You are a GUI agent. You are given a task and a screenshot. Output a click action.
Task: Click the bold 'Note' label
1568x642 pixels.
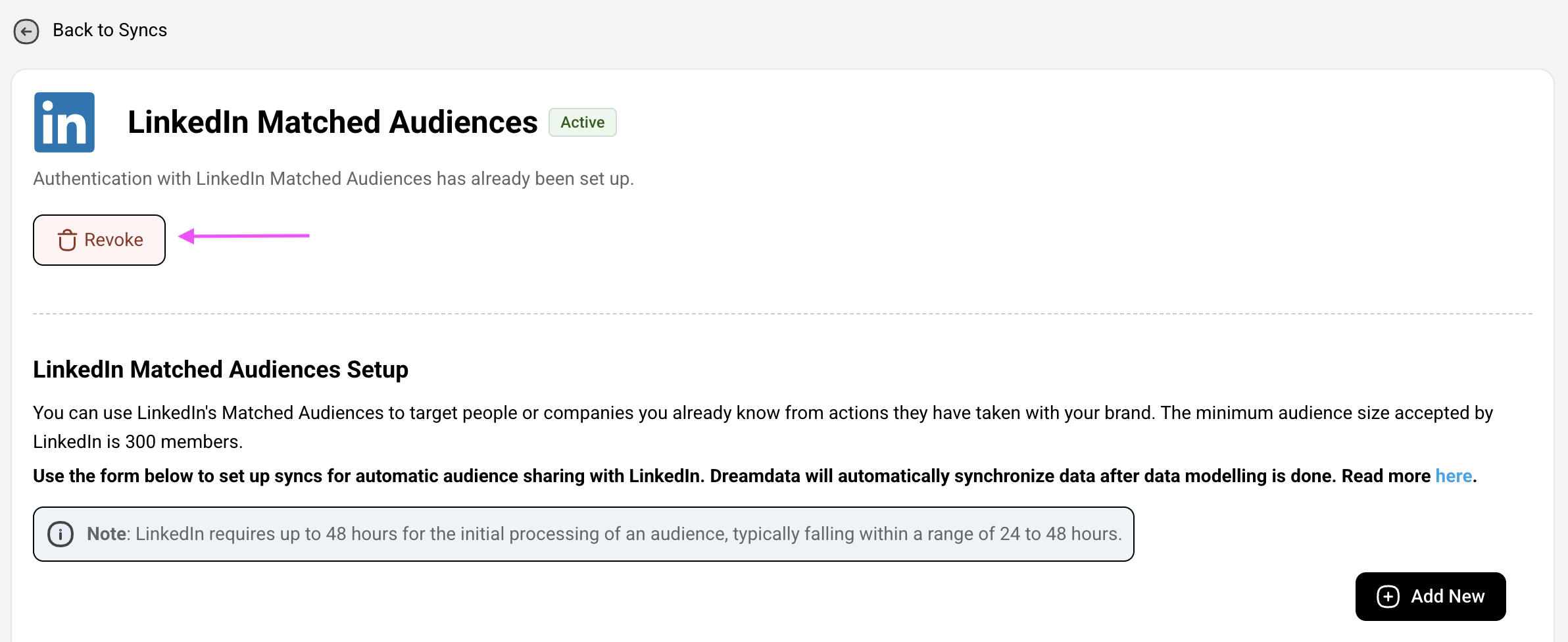[106, 533]
